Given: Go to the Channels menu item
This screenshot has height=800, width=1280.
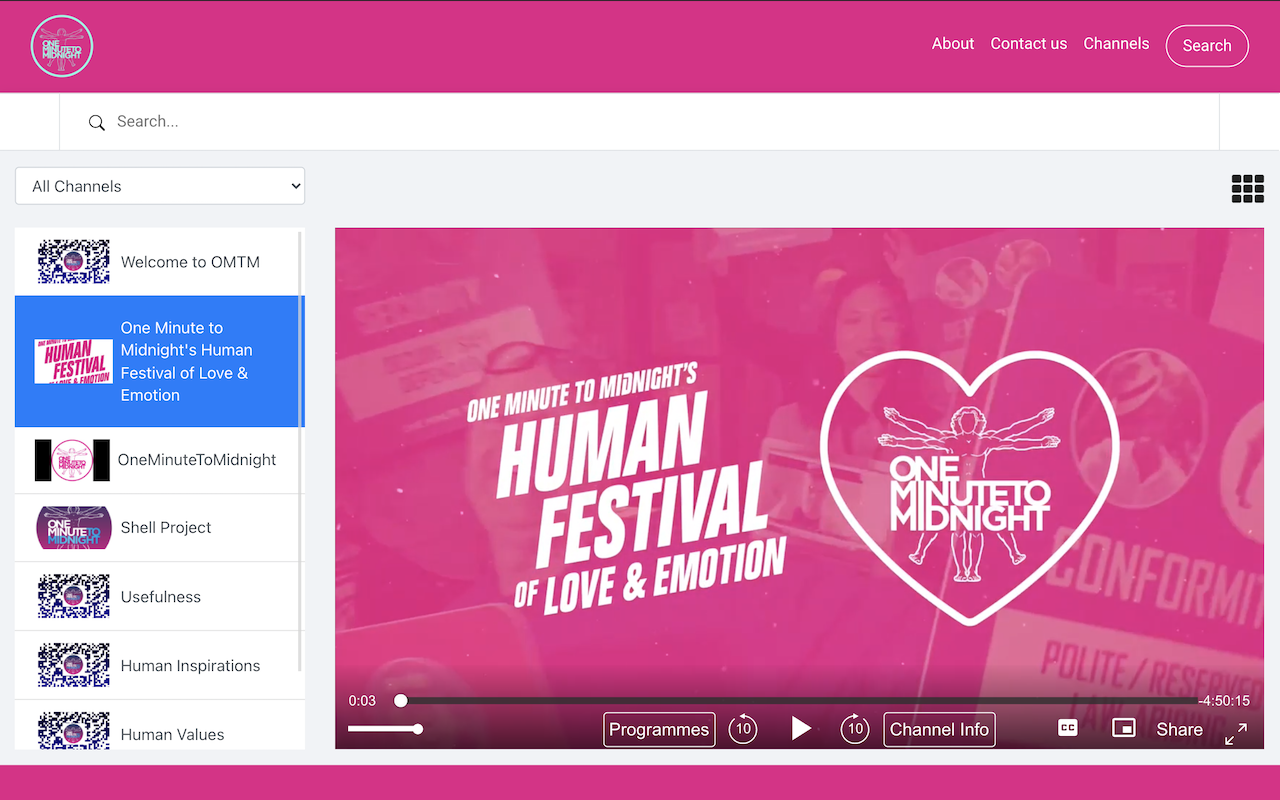Looking at the screenshot, I should tap(1116, 44).
